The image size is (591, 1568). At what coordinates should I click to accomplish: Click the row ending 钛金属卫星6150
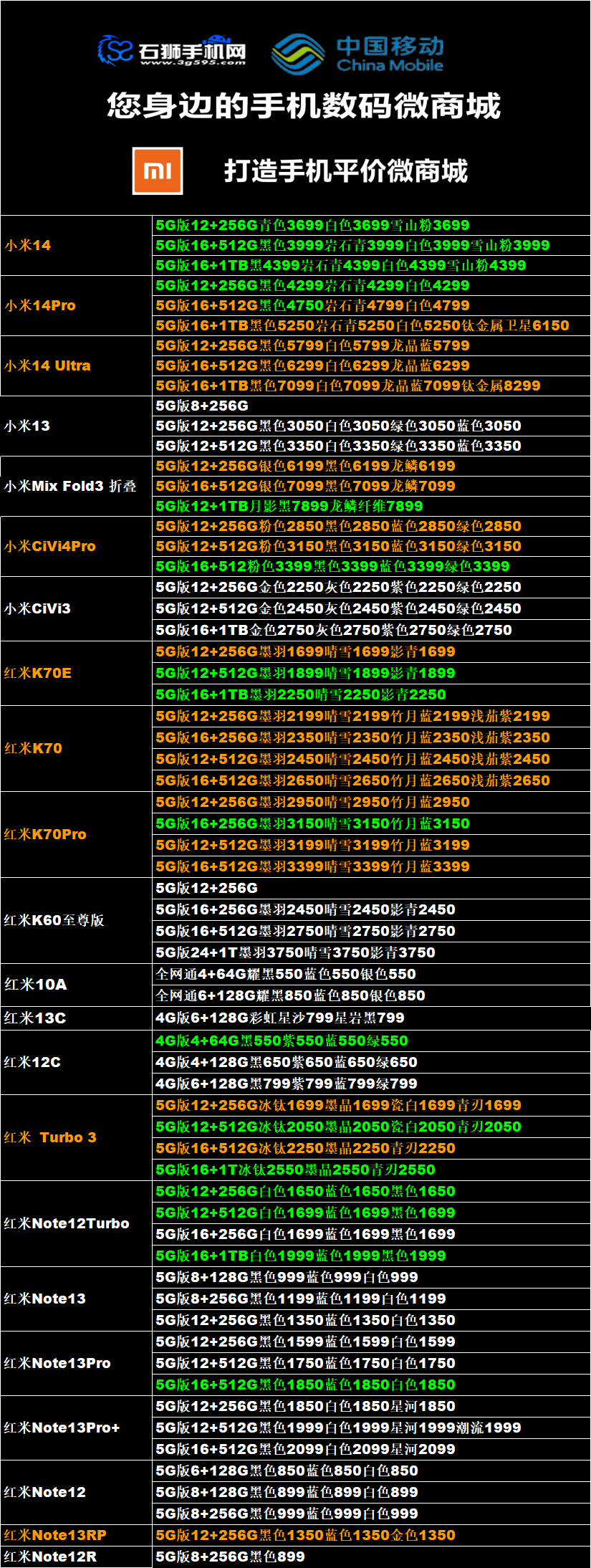click(372, 325)
